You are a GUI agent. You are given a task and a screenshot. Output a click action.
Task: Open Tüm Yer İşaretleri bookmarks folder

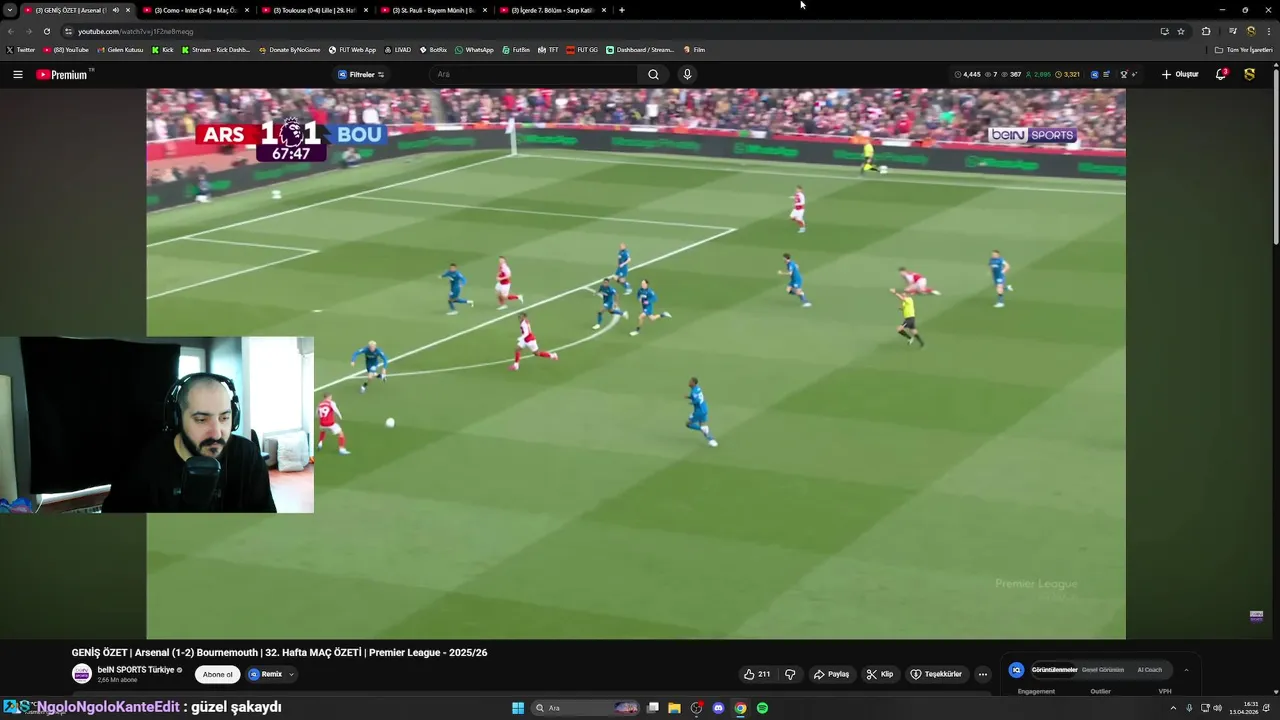tap(1243, 49)
